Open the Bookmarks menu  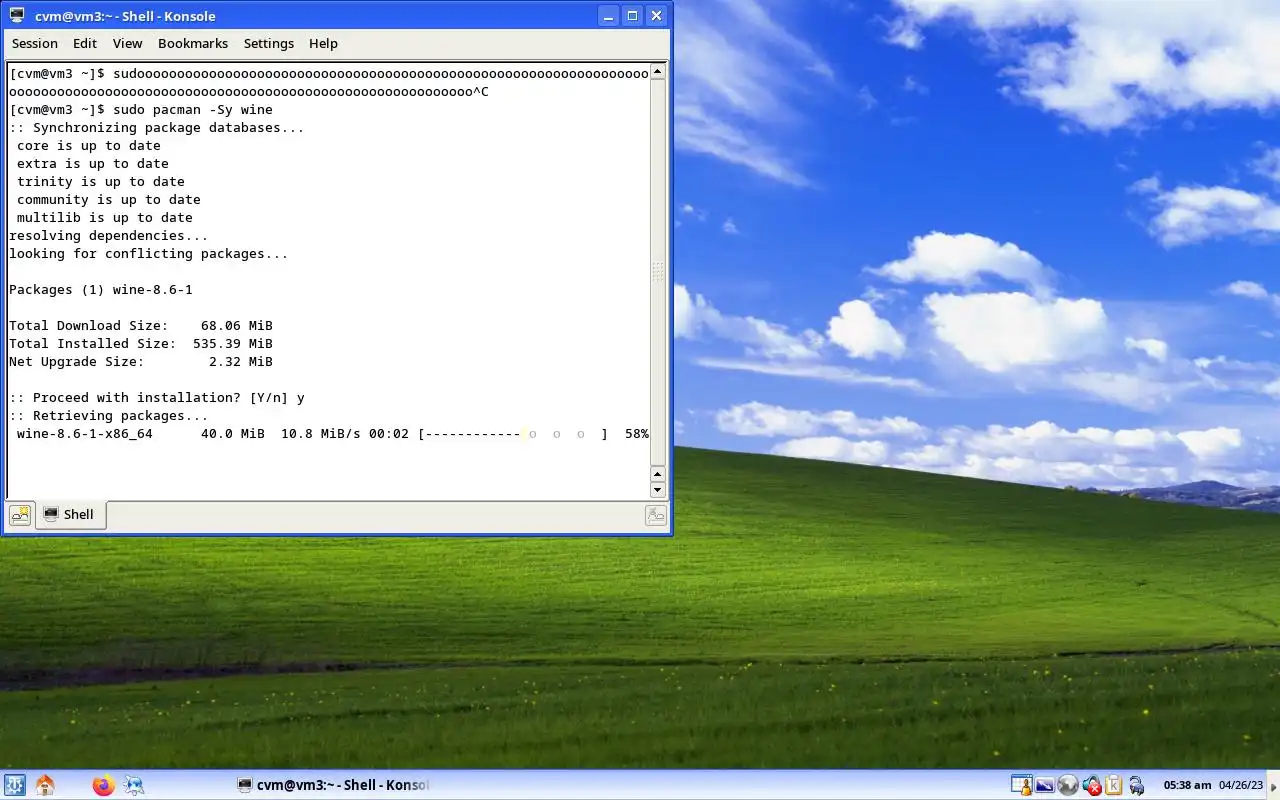[193, 43]
